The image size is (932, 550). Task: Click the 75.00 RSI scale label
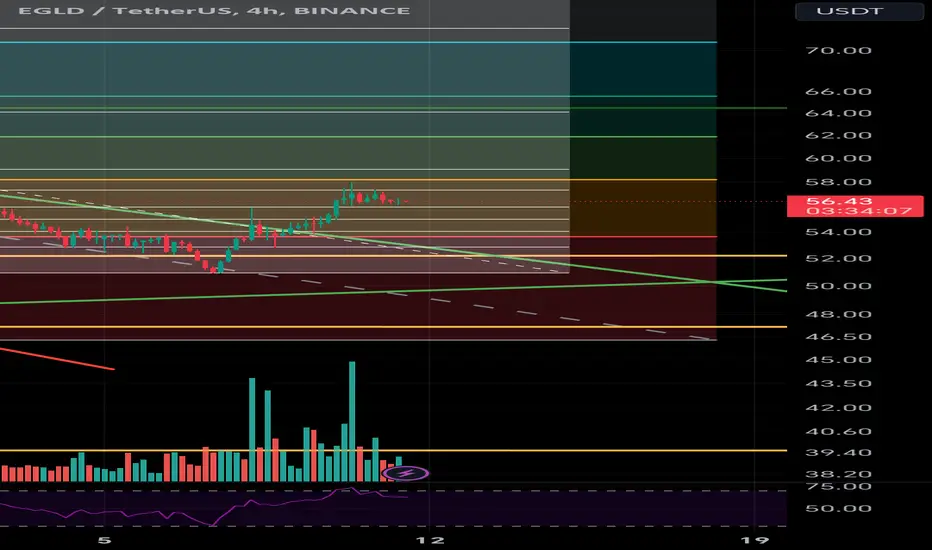tap(838, 486)
